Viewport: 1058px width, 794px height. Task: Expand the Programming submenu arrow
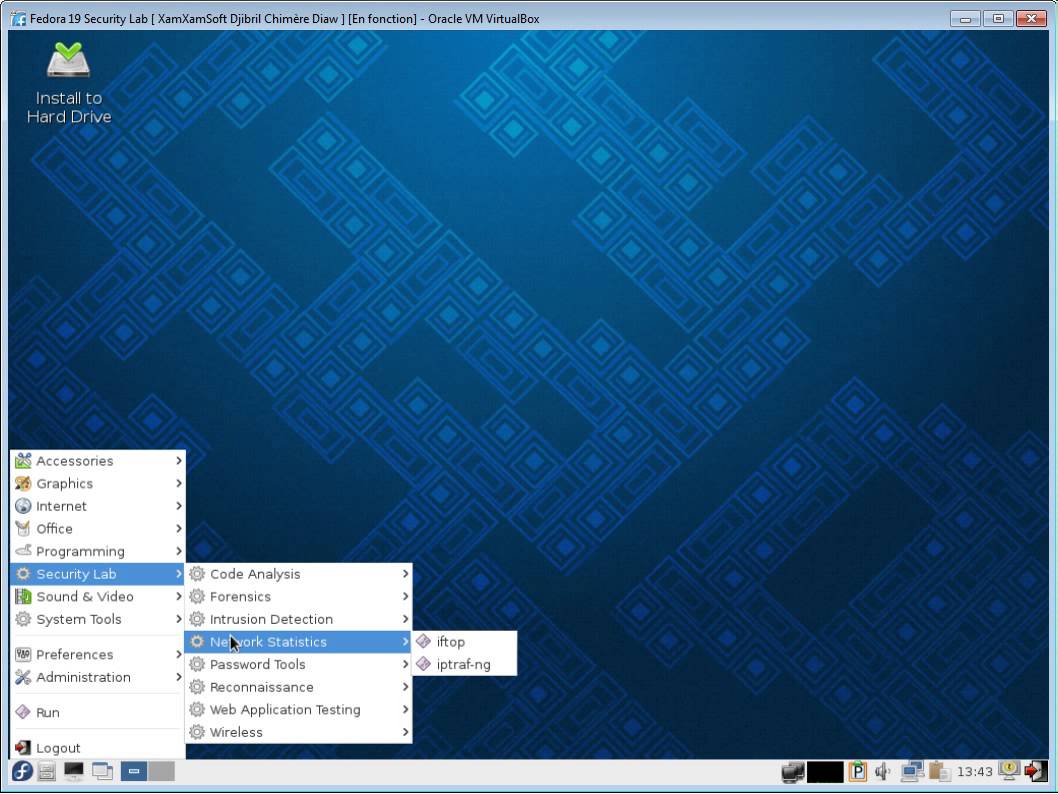pyautogui.click(x=179, y=551)
